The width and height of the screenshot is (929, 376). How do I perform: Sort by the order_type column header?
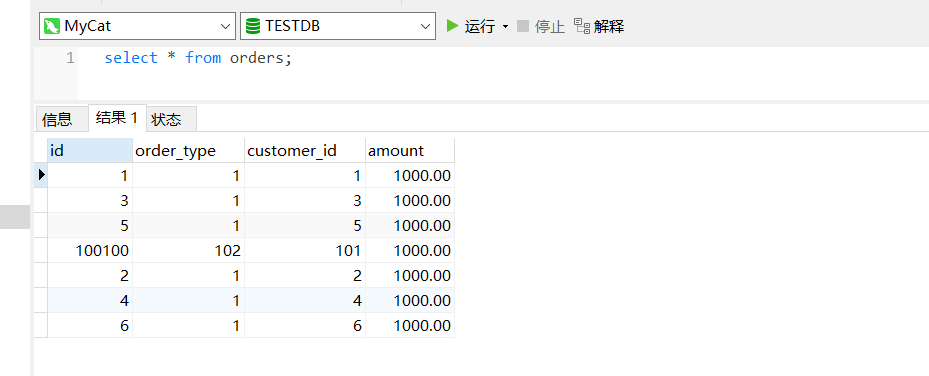click(188, 150)
